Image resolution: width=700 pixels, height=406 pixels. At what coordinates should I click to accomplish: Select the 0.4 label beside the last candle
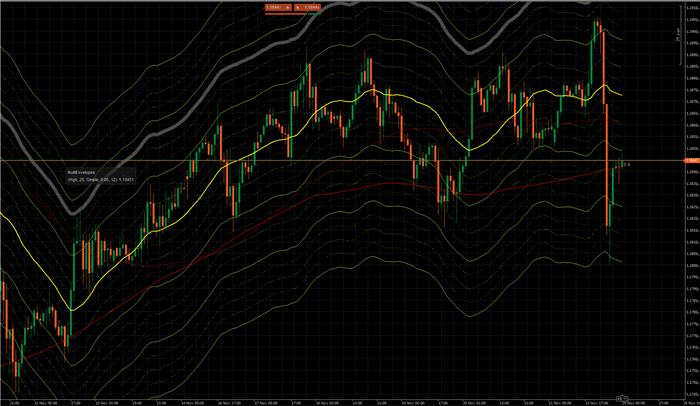point(627,165)
